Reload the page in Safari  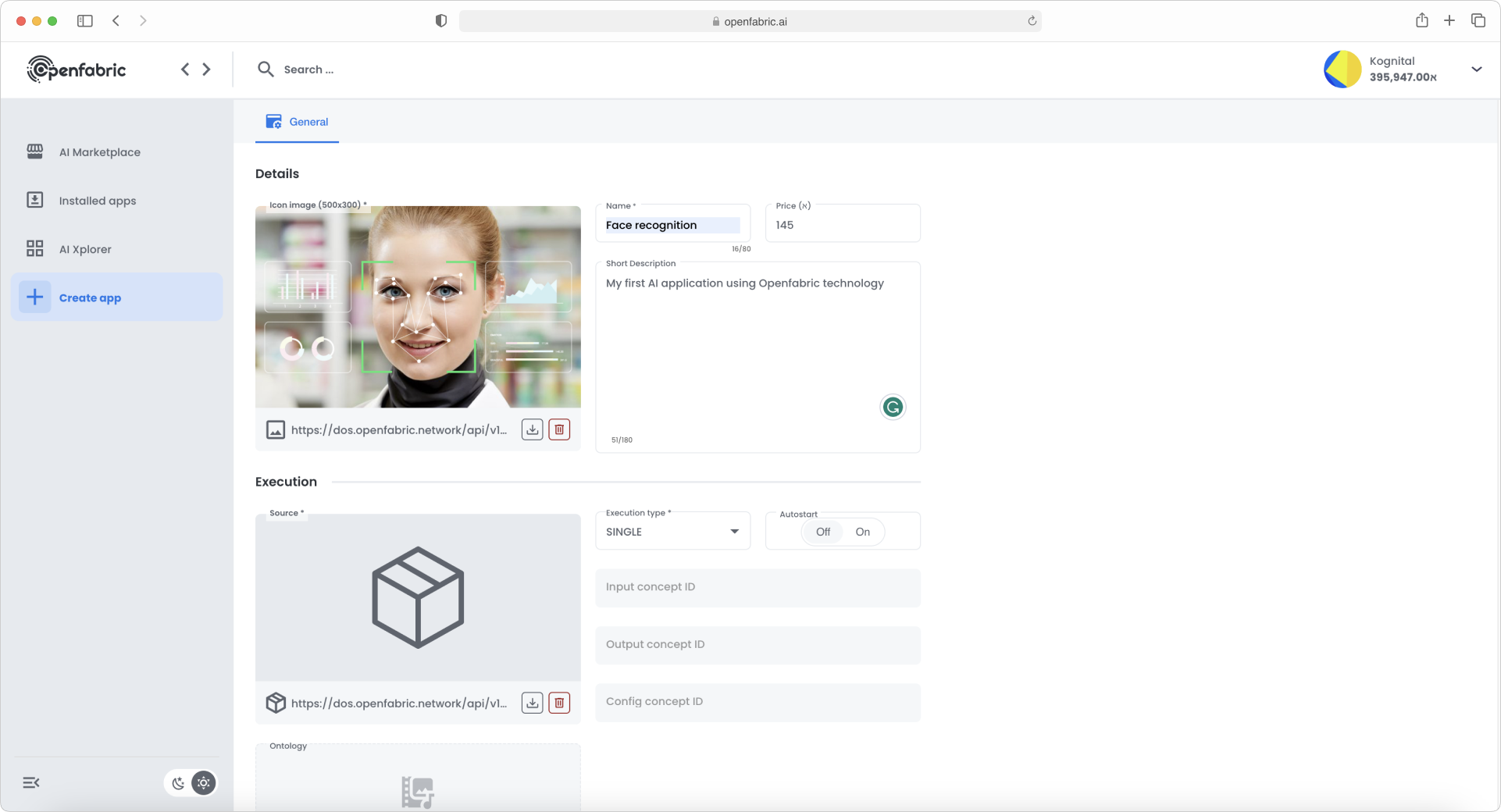click(1032, 21)
